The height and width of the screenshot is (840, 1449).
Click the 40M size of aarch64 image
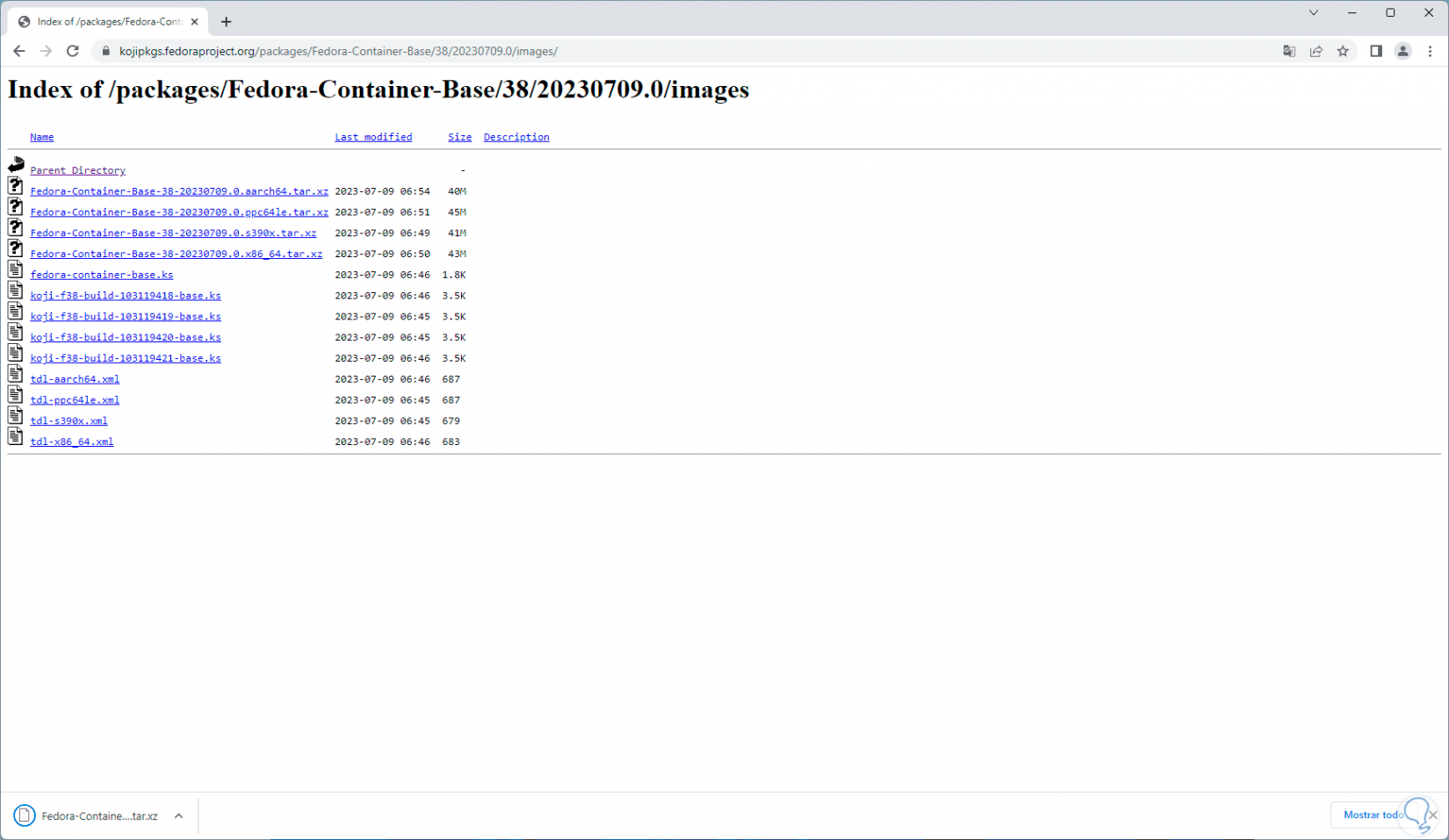457,191
